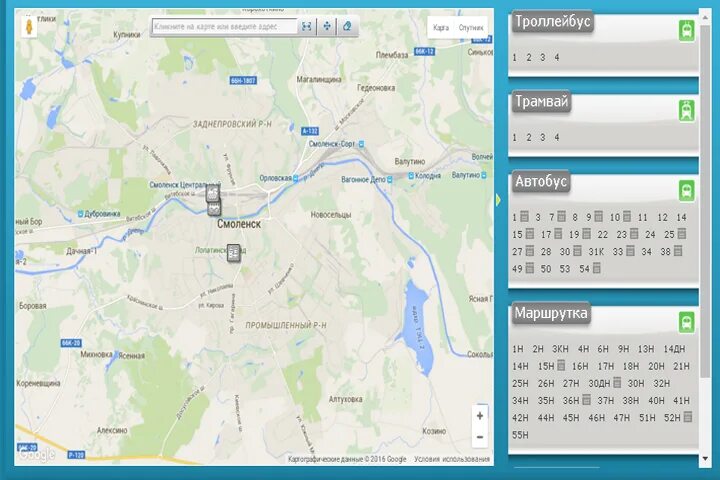Viewport: 720px width, 480px height.
Task: Select marshrutka route 55Н
Action: 520,435
